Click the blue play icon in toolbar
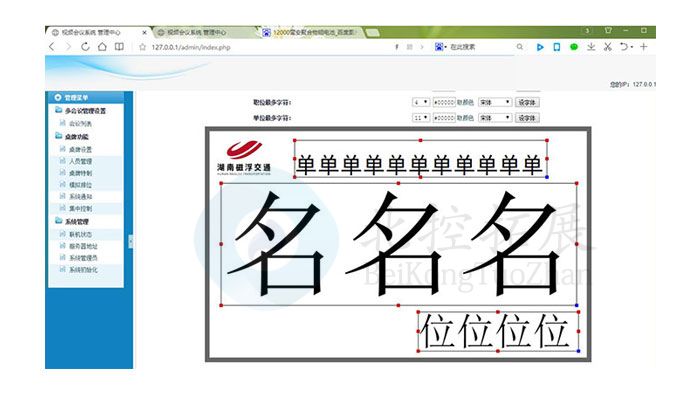The height and width of the screenshot is (394, 700). tap(540, 47)
